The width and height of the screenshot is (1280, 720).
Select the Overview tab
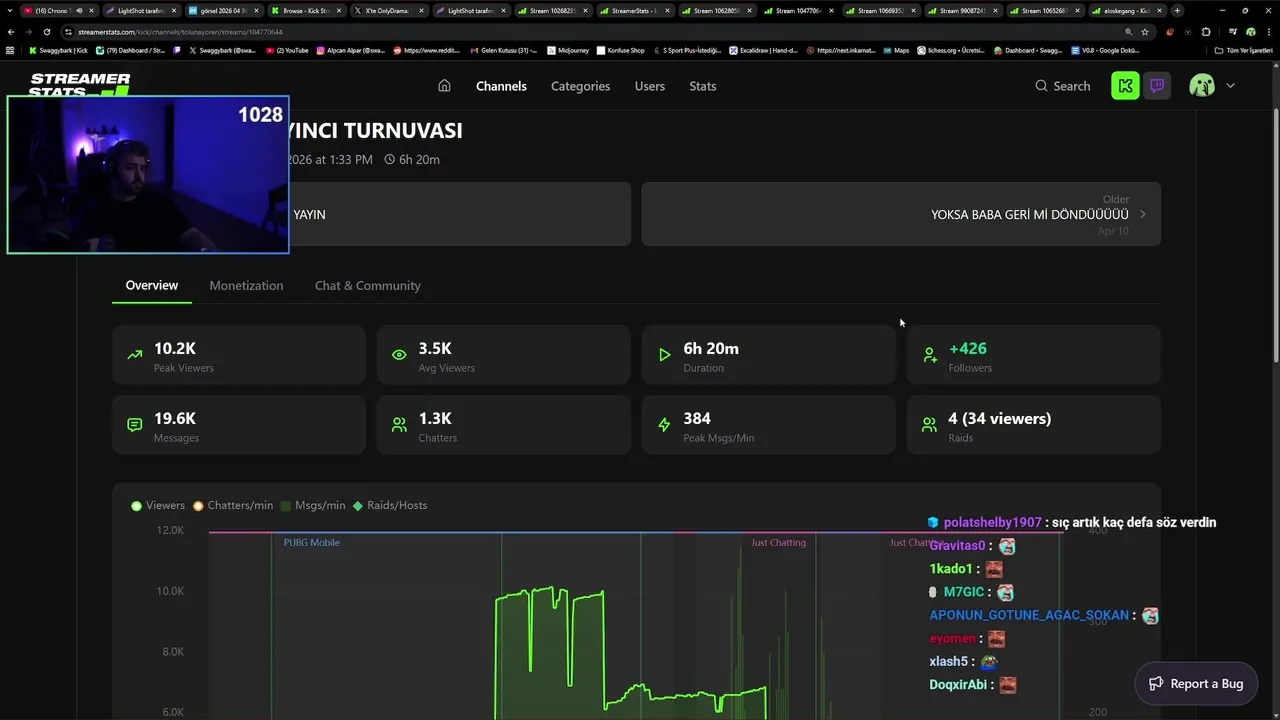[x=152, y=285]
